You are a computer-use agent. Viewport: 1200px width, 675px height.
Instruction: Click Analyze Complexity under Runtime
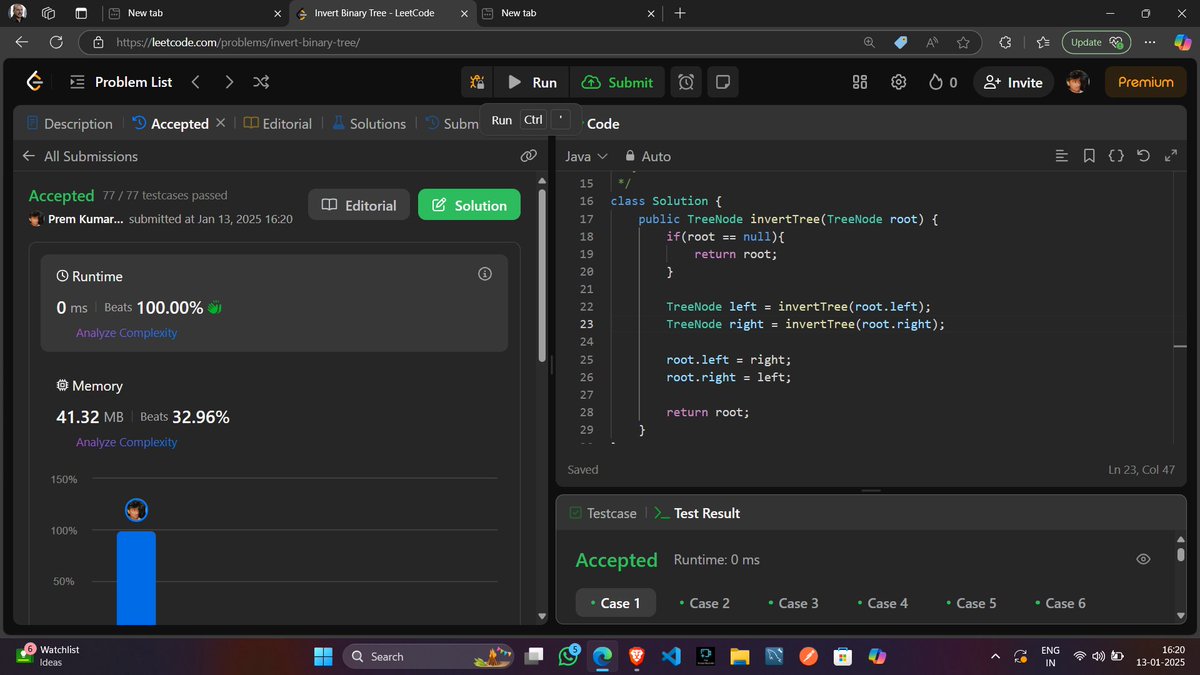(x=126, y=333)
